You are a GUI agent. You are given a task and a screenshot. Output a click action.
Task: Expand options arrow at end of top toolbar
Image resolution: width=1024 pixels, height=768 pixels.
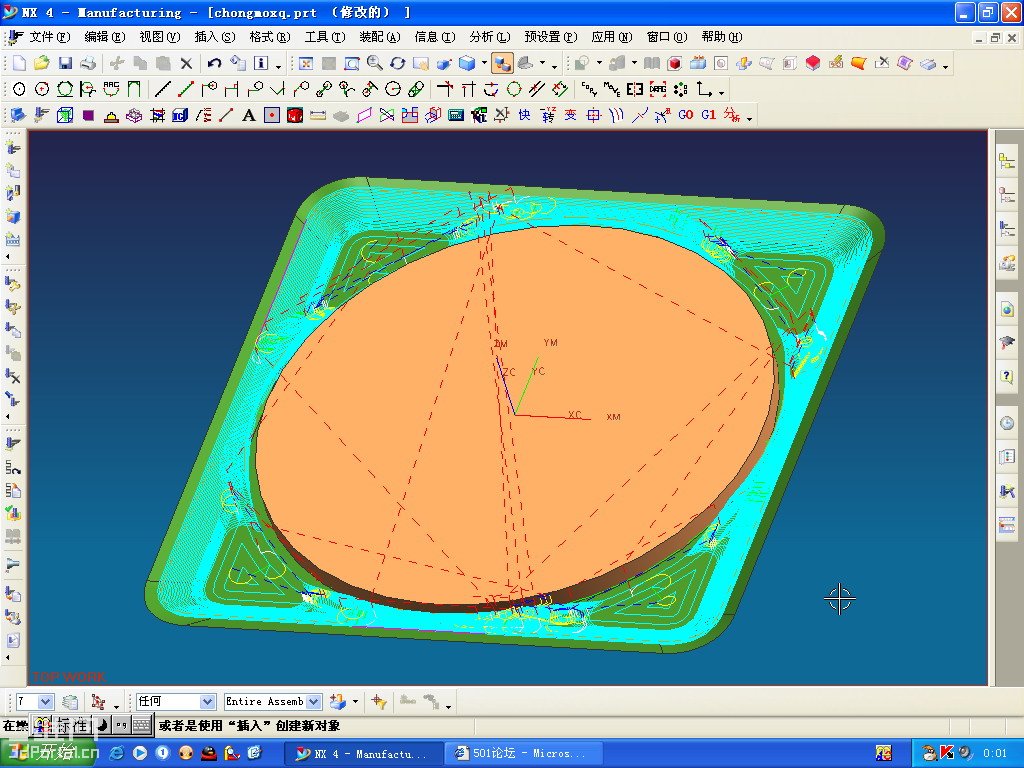946,65
